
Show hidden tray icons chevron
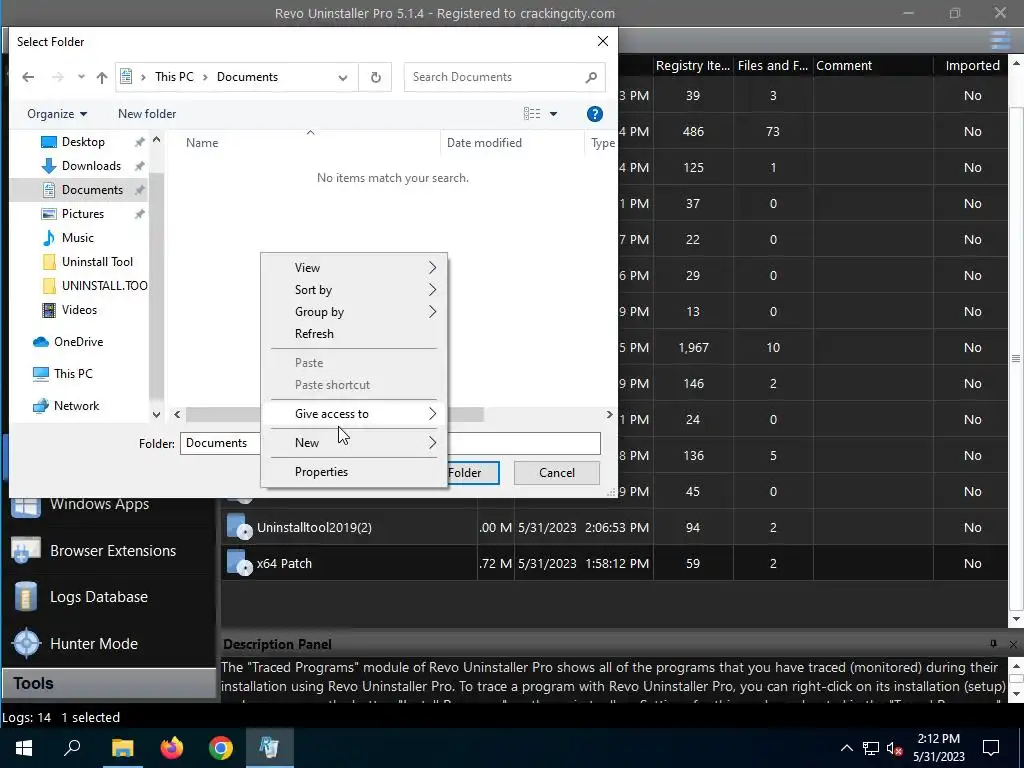click(846, 748)
